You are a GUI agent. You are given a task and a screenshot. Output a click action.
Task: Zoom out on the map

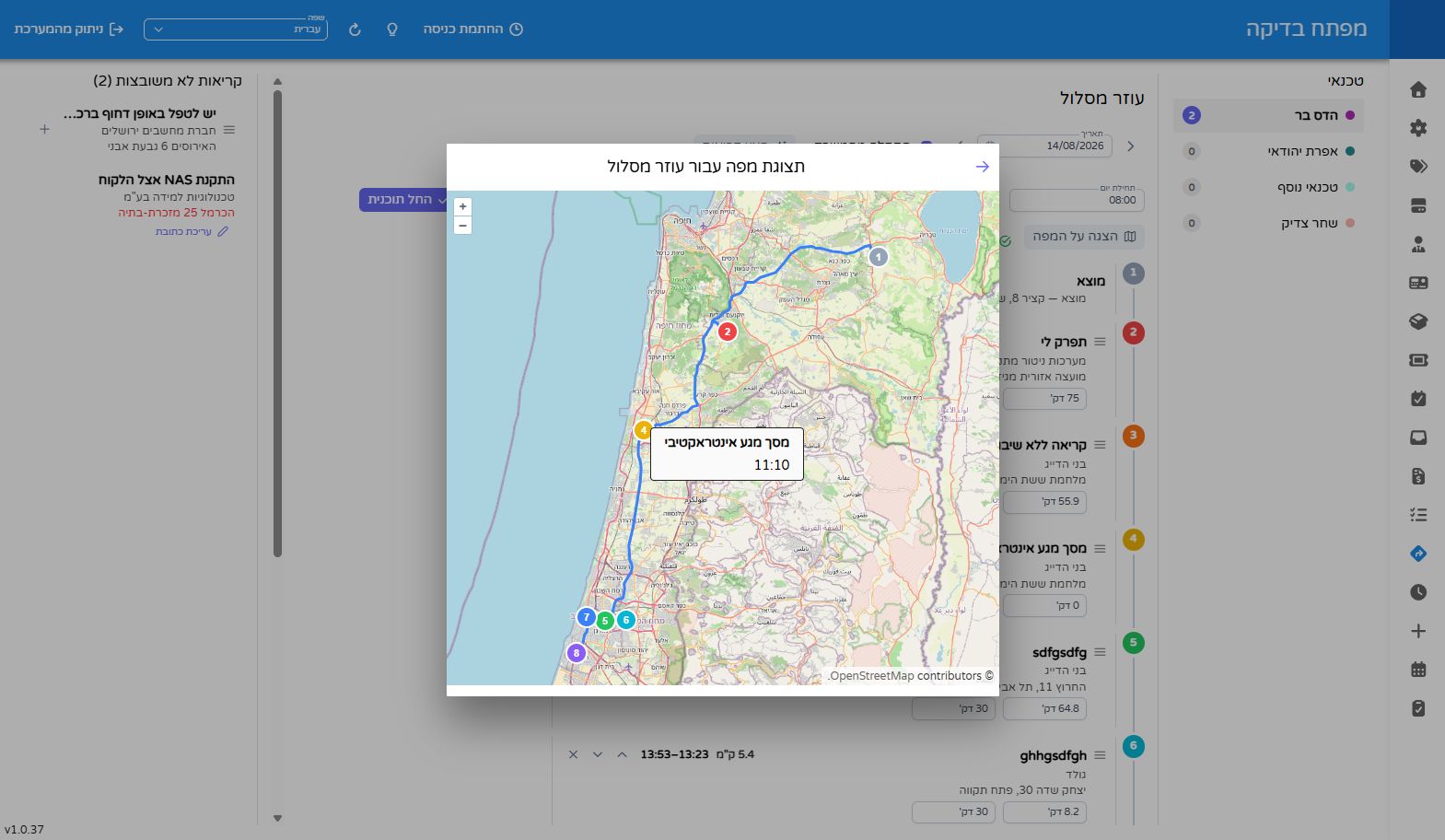(x=462, y=225)
